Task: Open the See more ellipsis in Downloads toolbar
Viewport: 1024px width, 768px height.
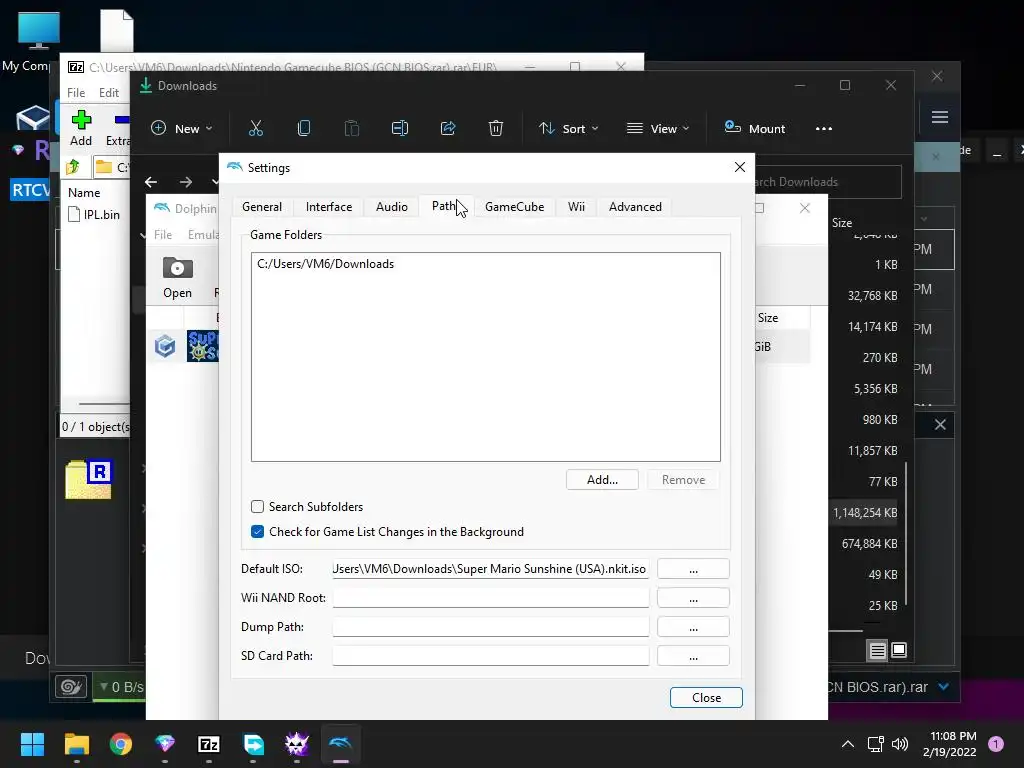Action: 824,129
